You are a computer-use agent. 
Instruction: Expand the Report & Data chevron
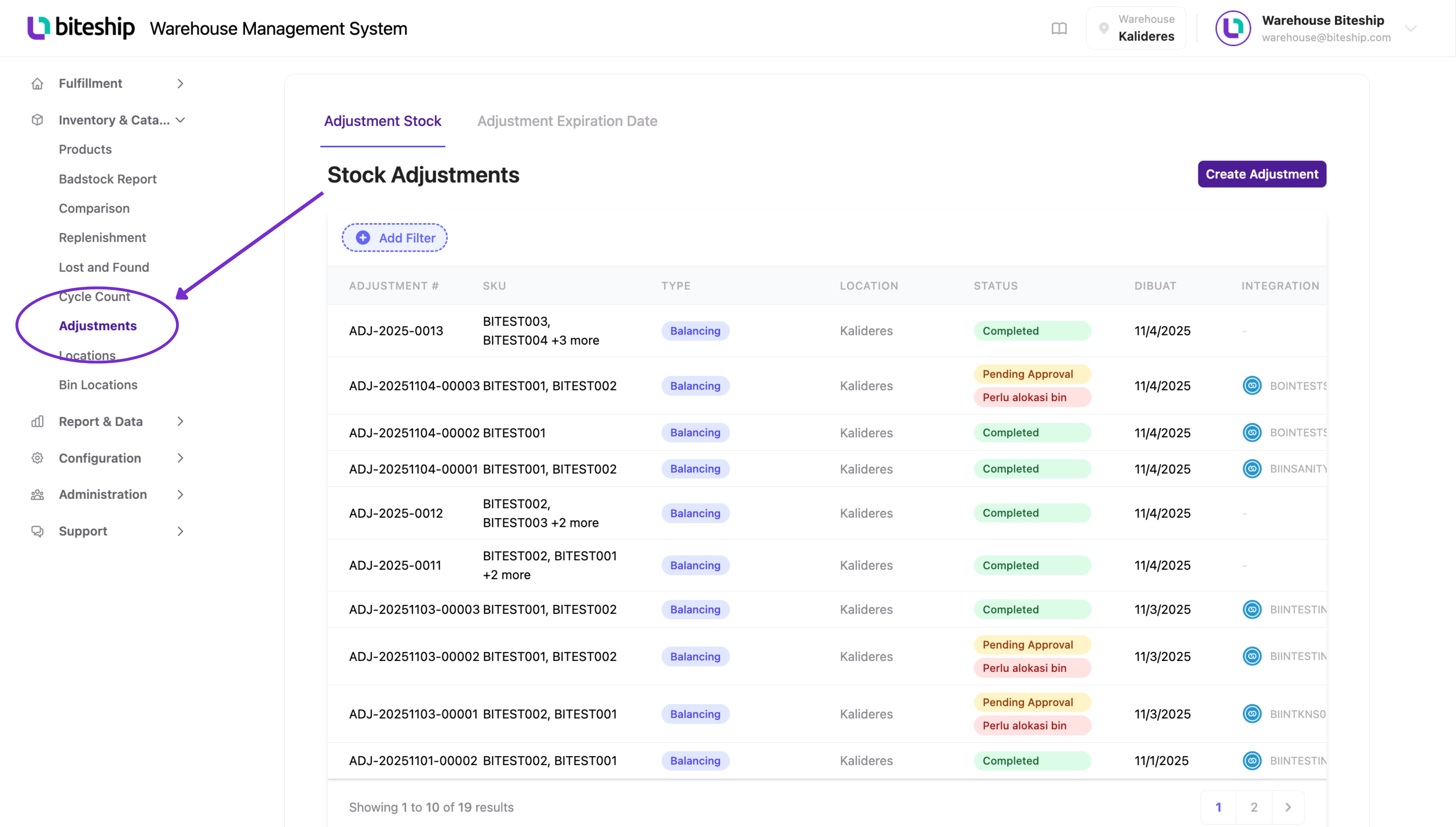point(180,421)
